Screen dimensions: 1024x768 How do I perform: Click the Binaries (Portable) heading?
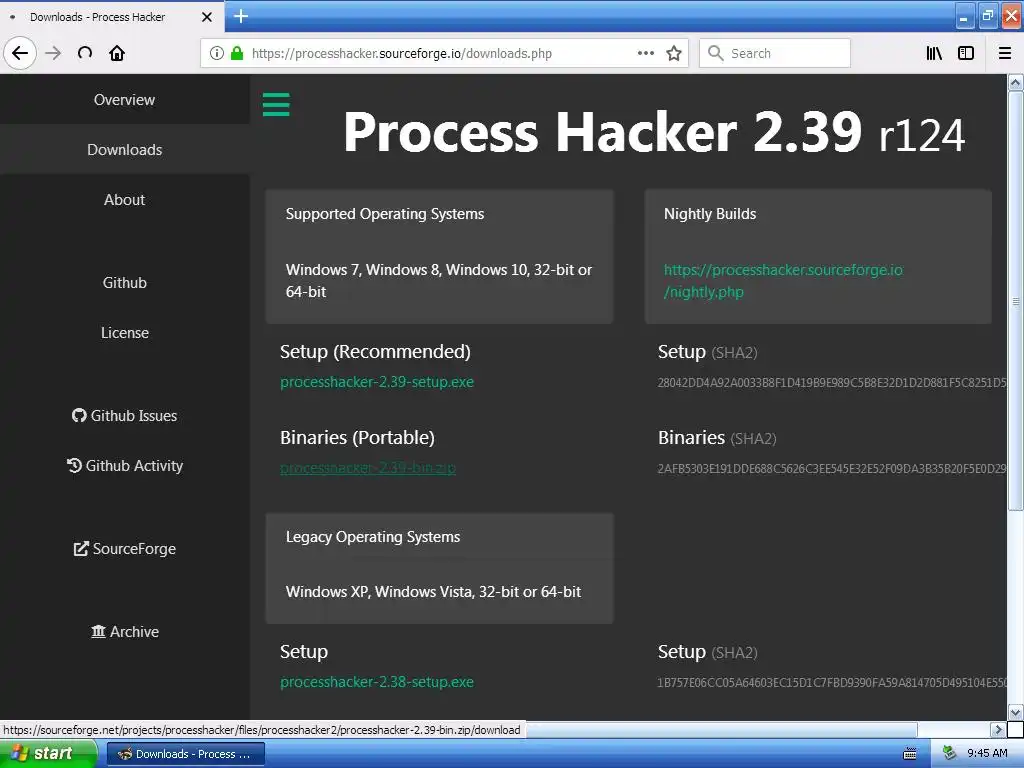click(x=357, y=438)
